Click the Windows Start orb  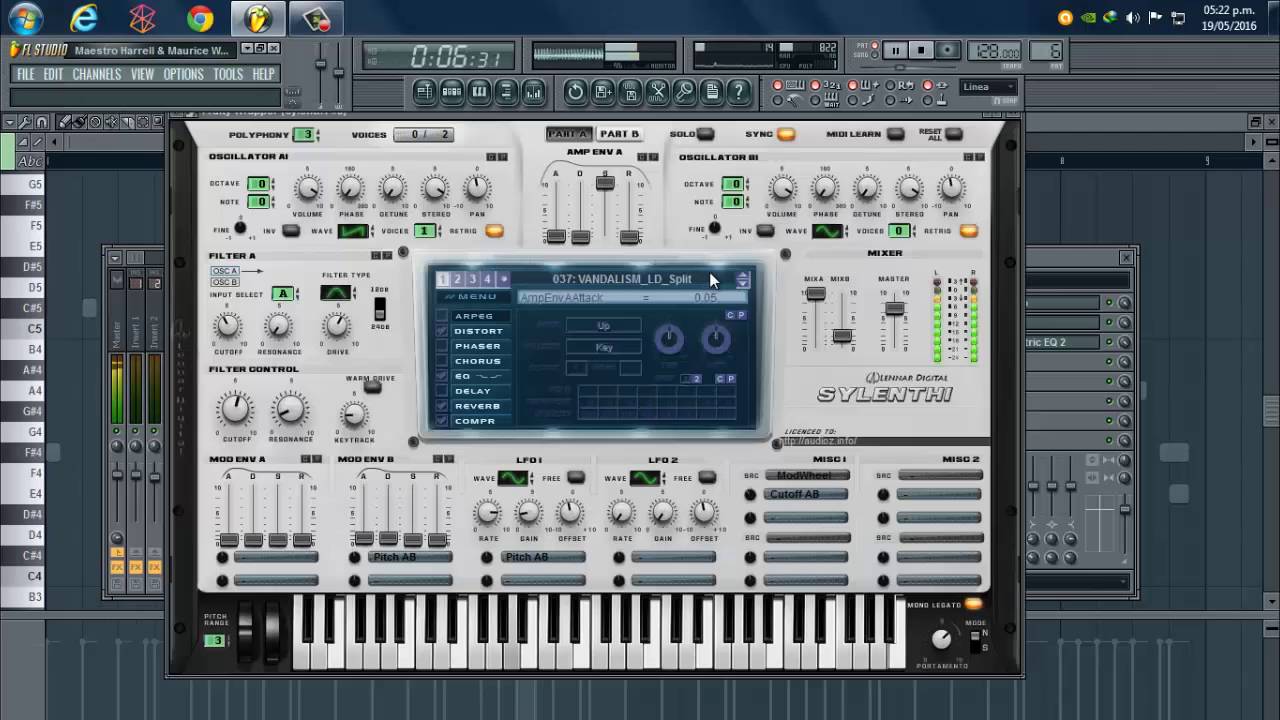point(25,17)
